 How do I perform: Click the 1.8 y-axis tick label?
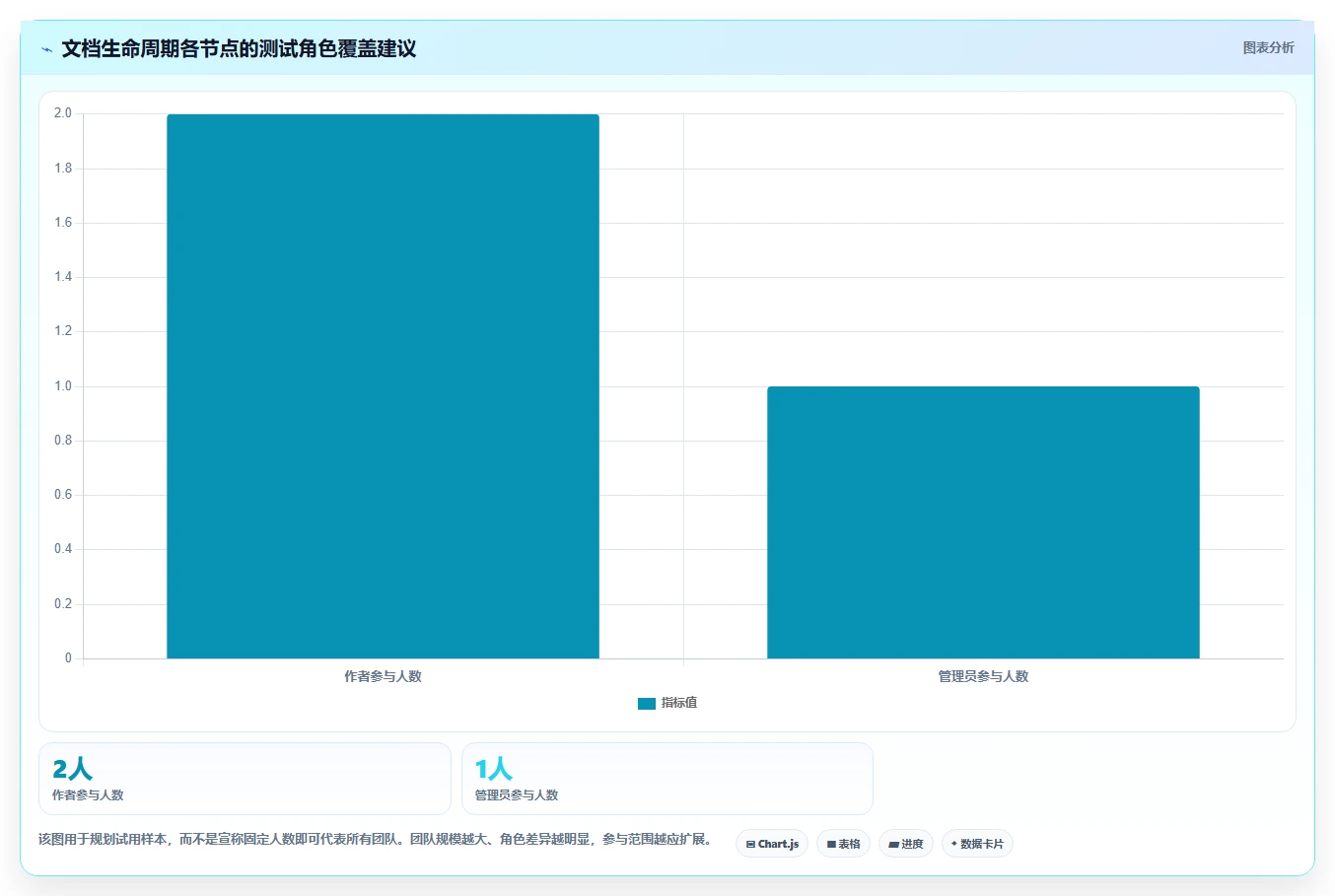tap(63, 169)
